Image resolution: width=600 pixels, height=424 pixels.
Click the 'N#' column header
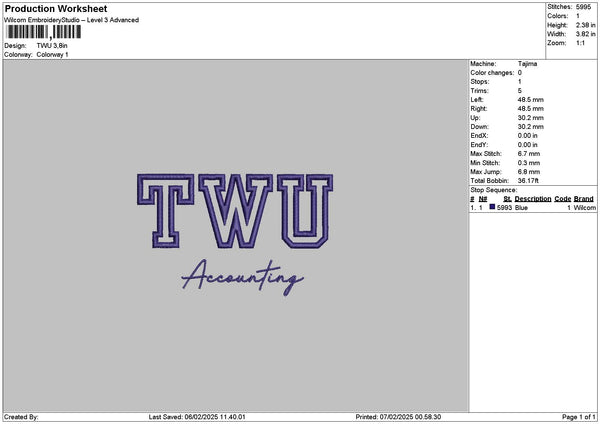coord(483,199)
